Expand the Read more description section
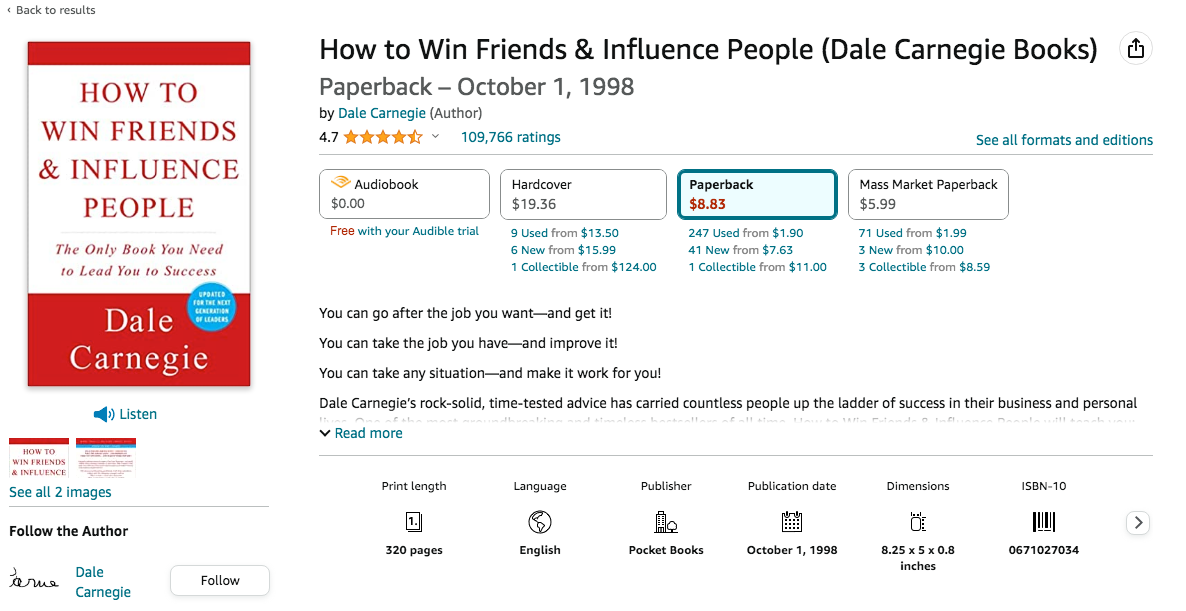This screenshot has width=1186, height=611. pos(362,432)
